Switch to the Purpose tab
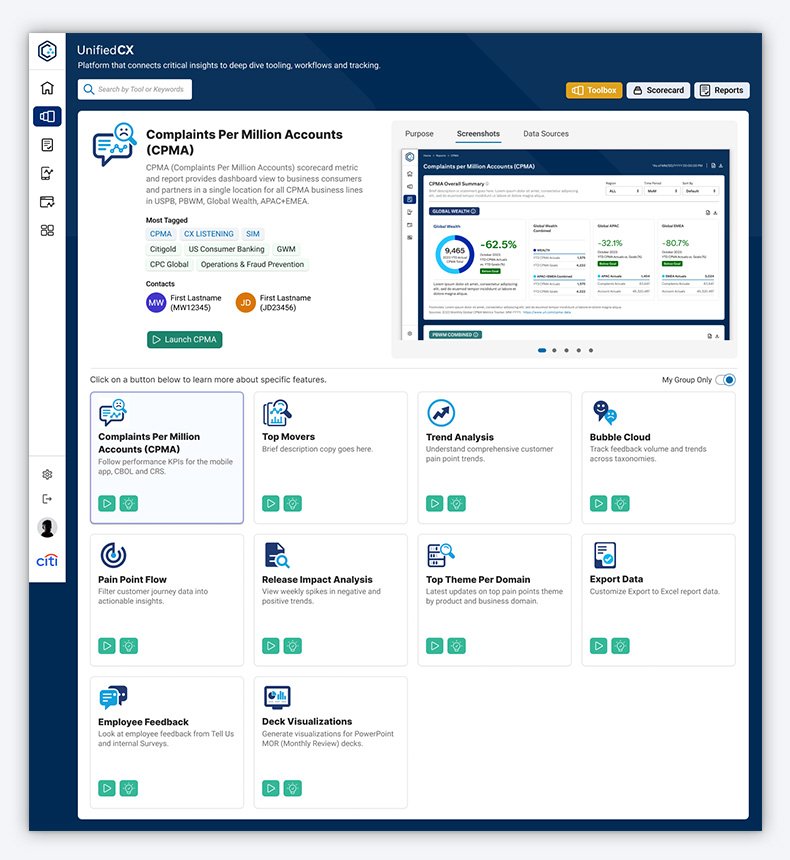This screenshot has height=860, width=790. [x=419, y=133]
